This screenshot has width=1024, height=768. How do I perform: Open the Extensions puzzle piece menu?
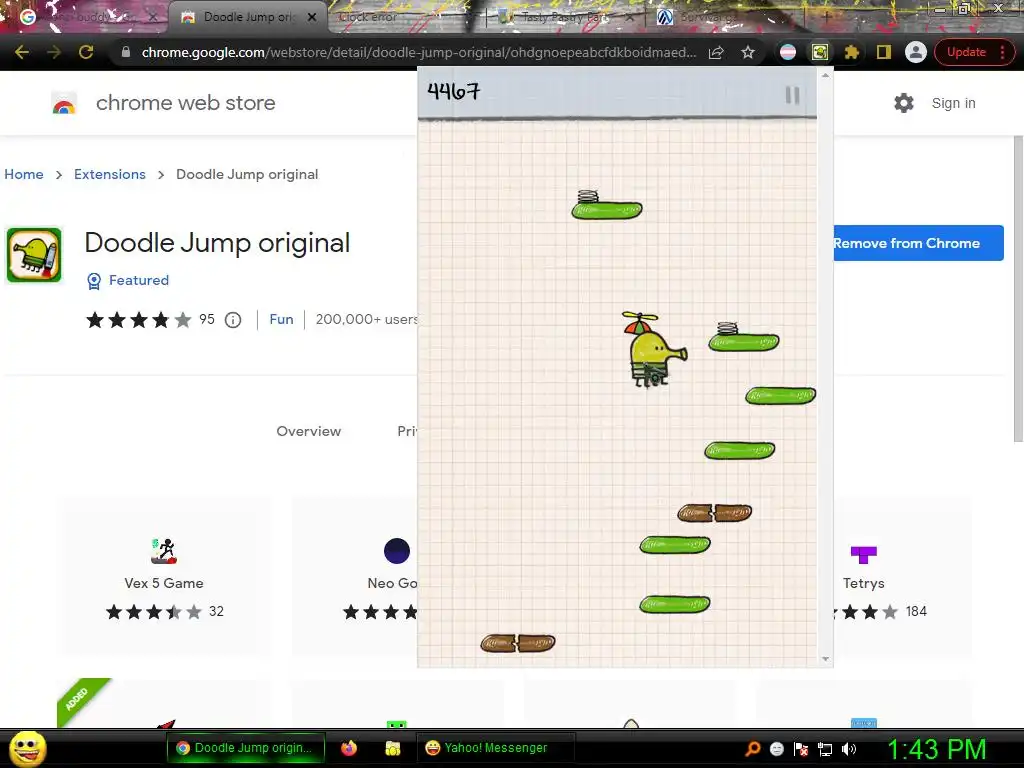[852, 52]
